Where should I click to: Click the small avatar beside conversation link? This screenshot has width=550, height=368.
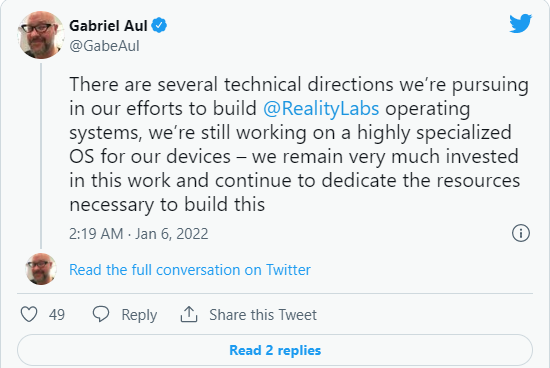(41, 269)
